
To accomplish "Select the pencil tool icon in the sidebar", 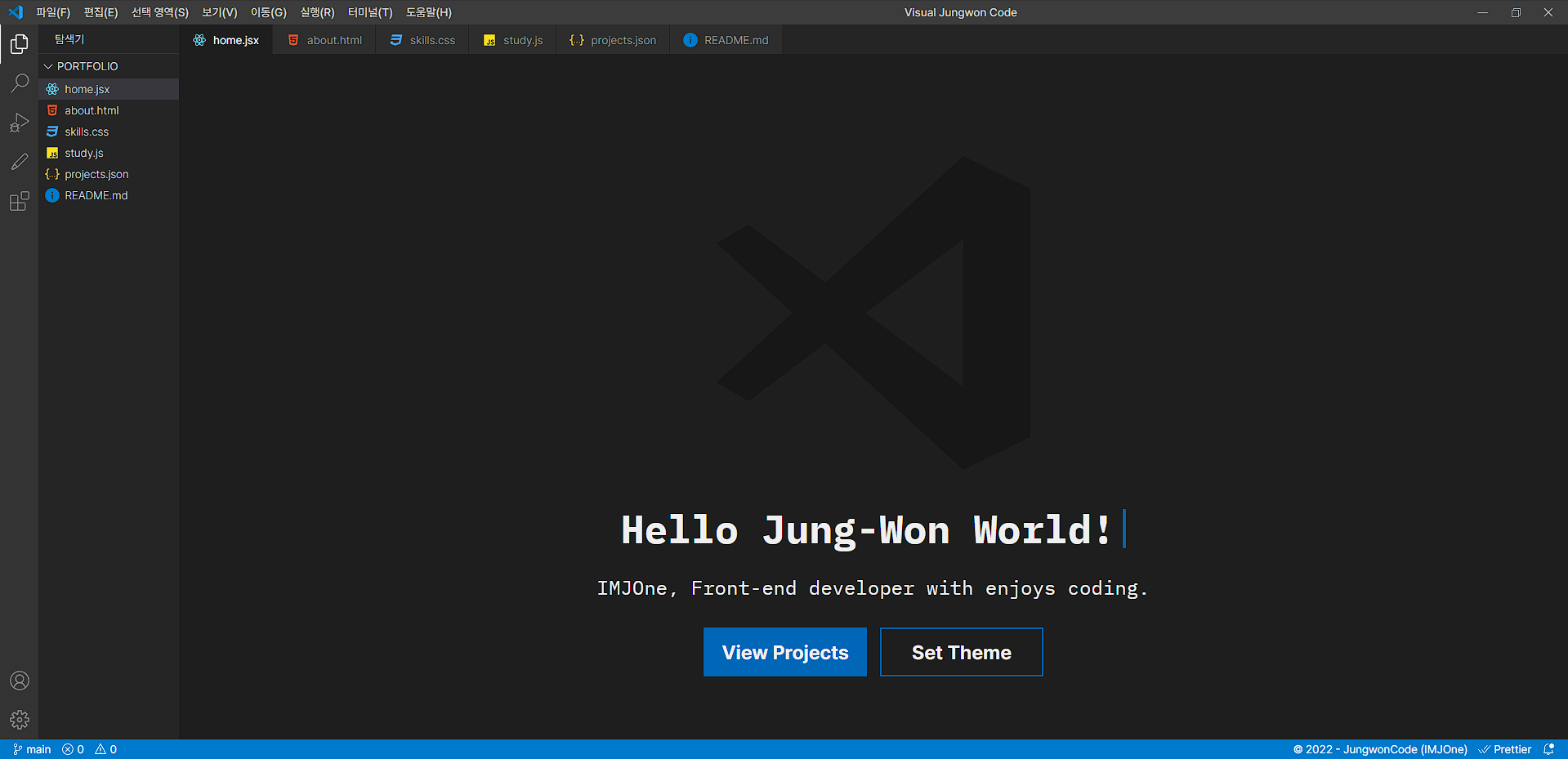I will coord(19,161).
